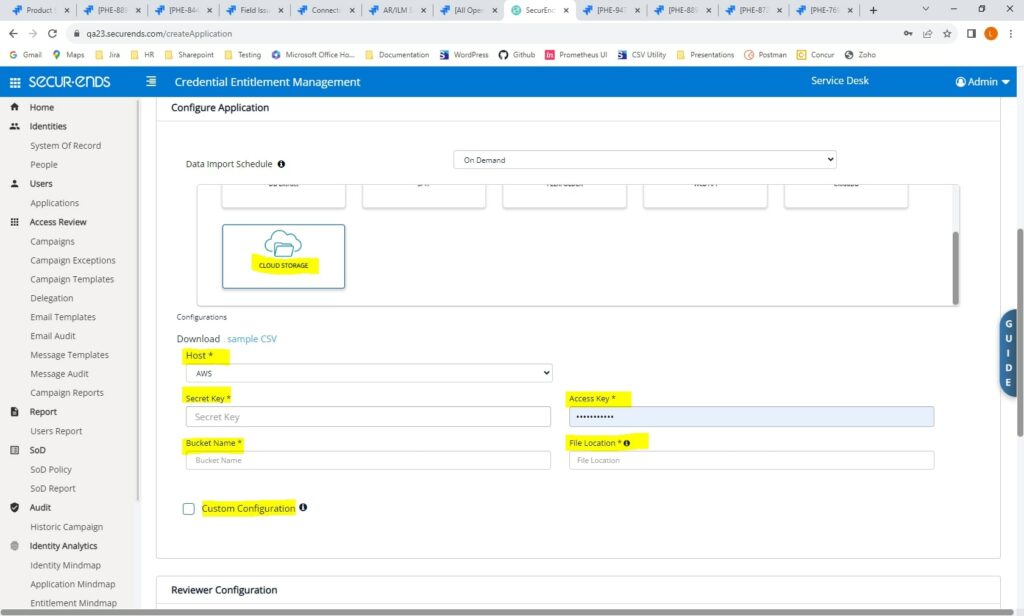Open Campaign Exceptions in the sidebar
The width and height of the screenshot is (1024, 616).
tap(72, 260)
